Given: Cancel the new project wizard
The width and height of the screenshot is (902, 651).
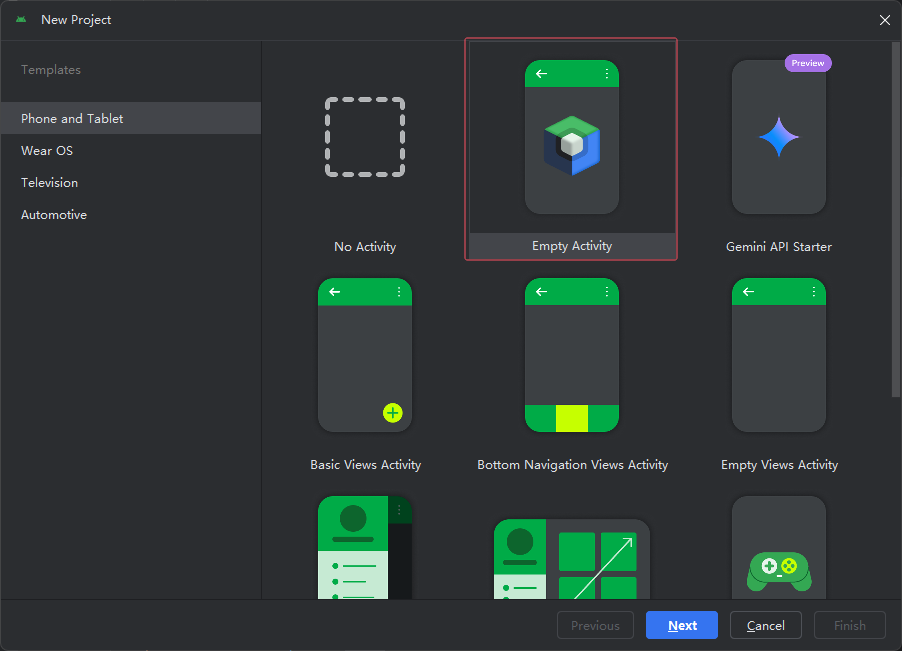Looking at the screenshot, I should point(765,625).
